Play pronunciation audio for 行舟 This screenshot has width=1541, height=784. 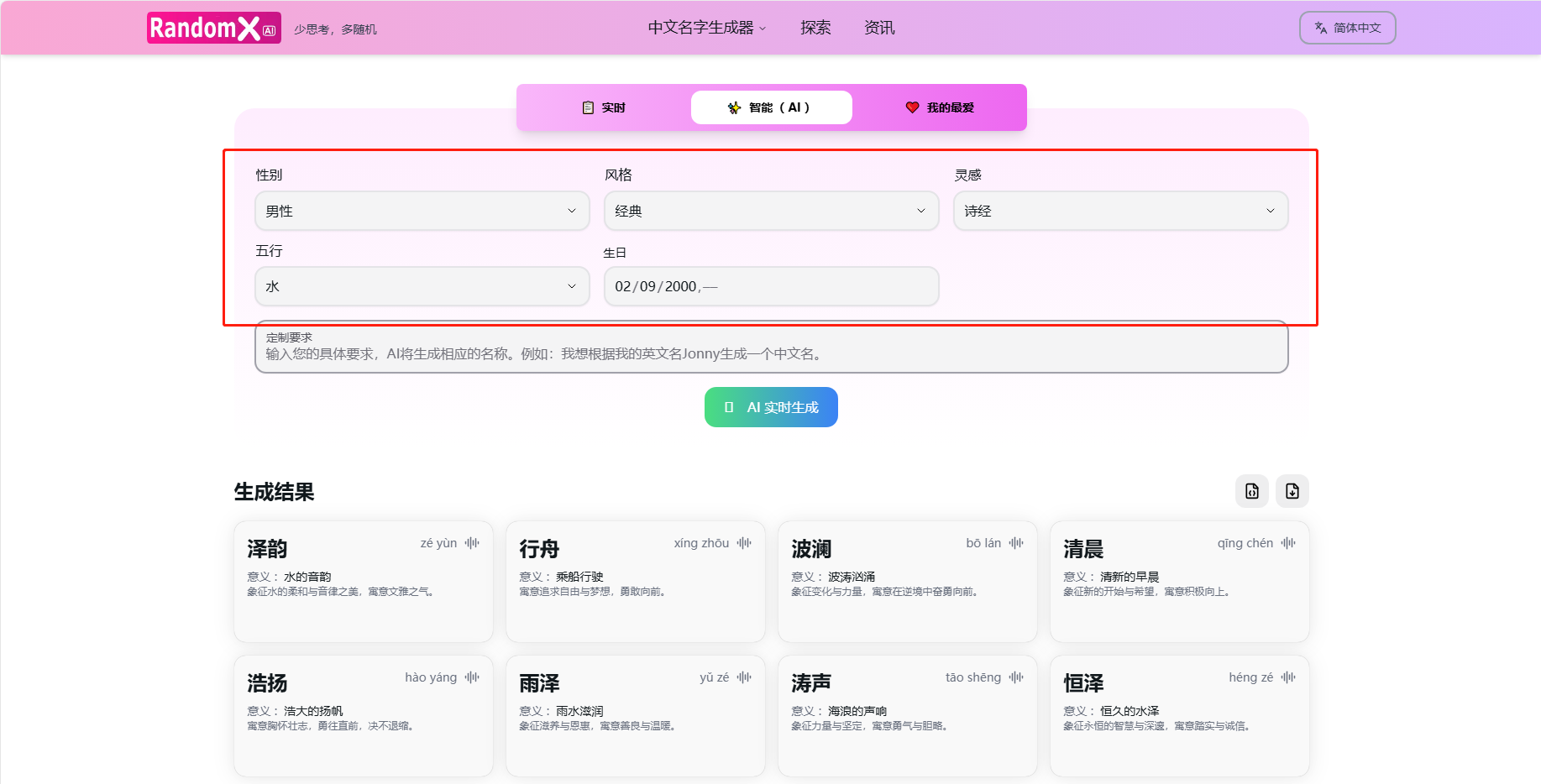pyautogui.click(x=744, y=543)
